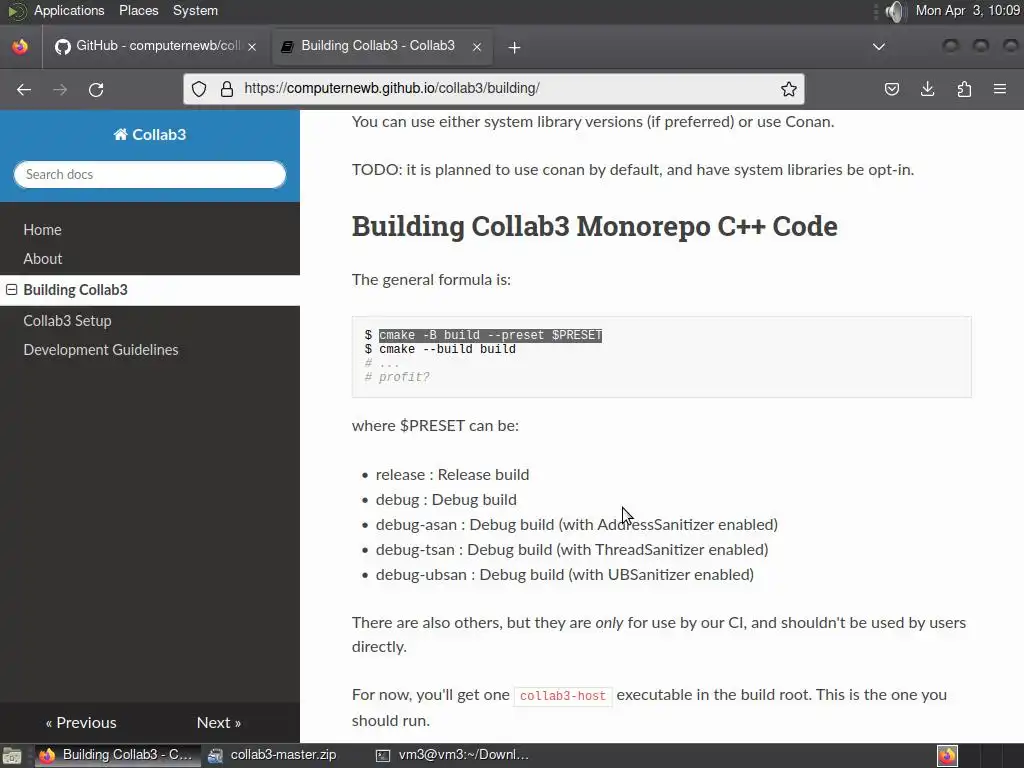Click the Search docs field

(x=150, y=174)
